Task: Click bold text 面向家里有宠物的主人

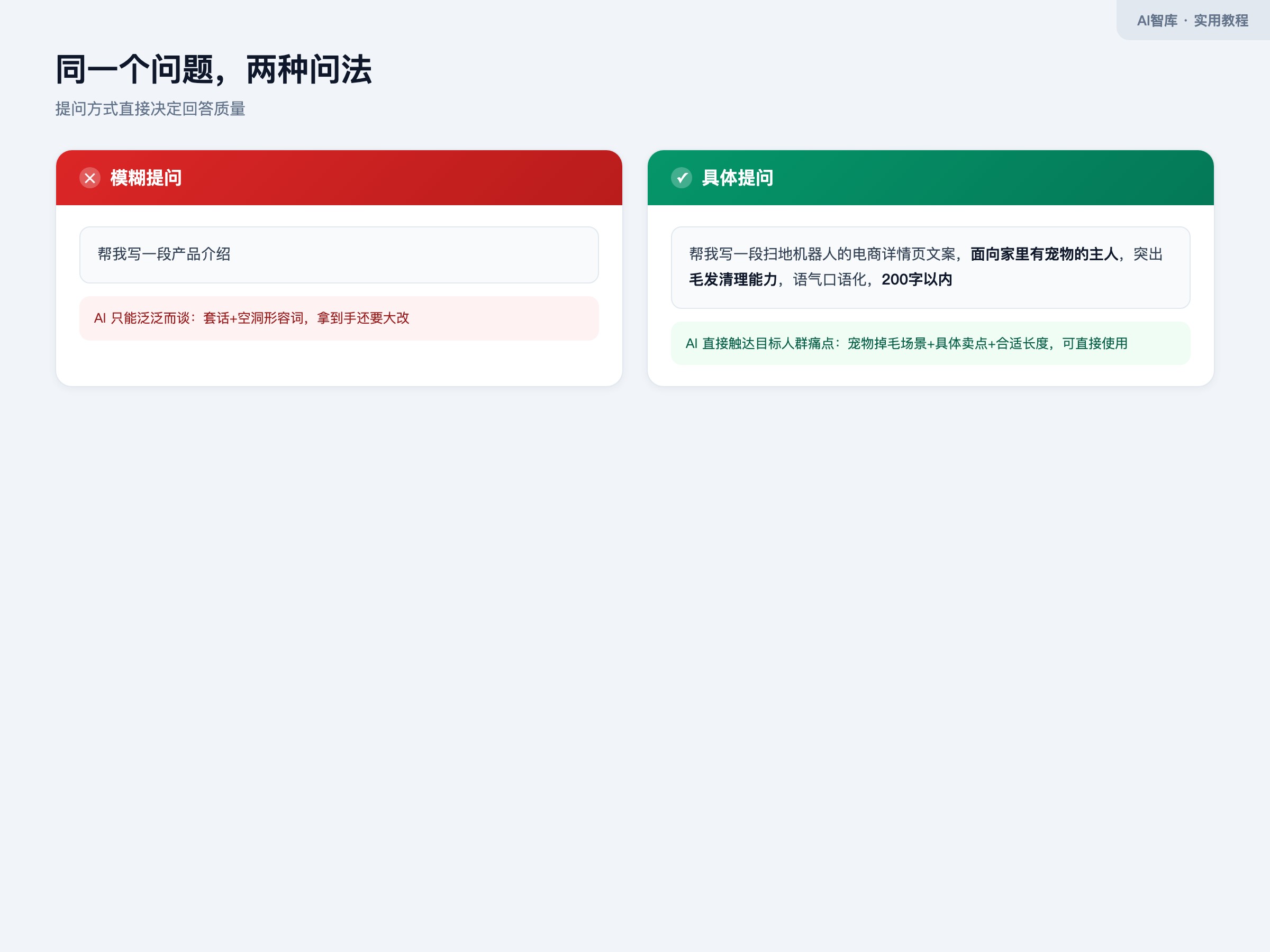Action: pos(1045,254)
